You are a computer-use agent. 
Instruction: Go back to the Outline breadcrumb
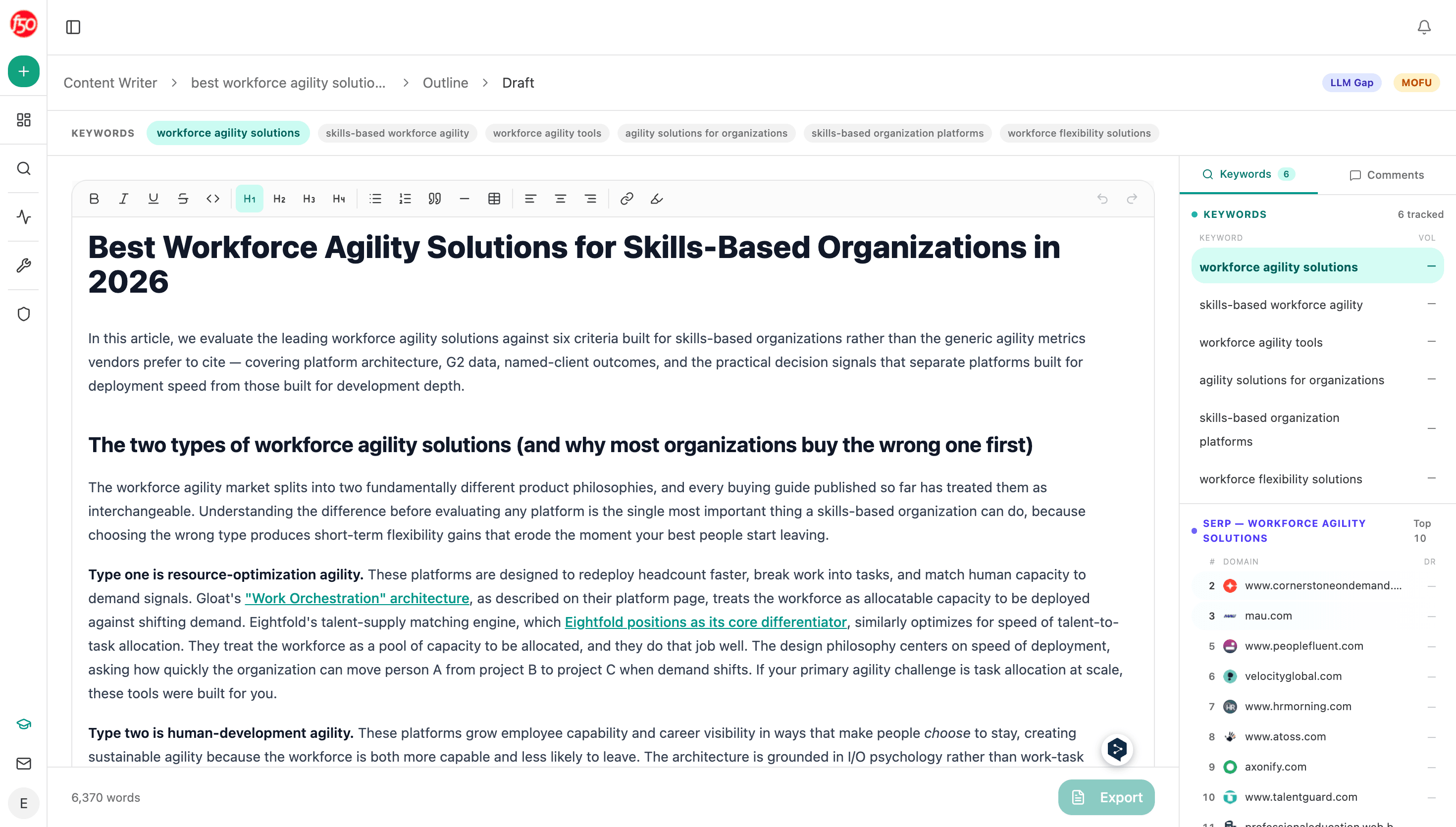coord(445,83)
